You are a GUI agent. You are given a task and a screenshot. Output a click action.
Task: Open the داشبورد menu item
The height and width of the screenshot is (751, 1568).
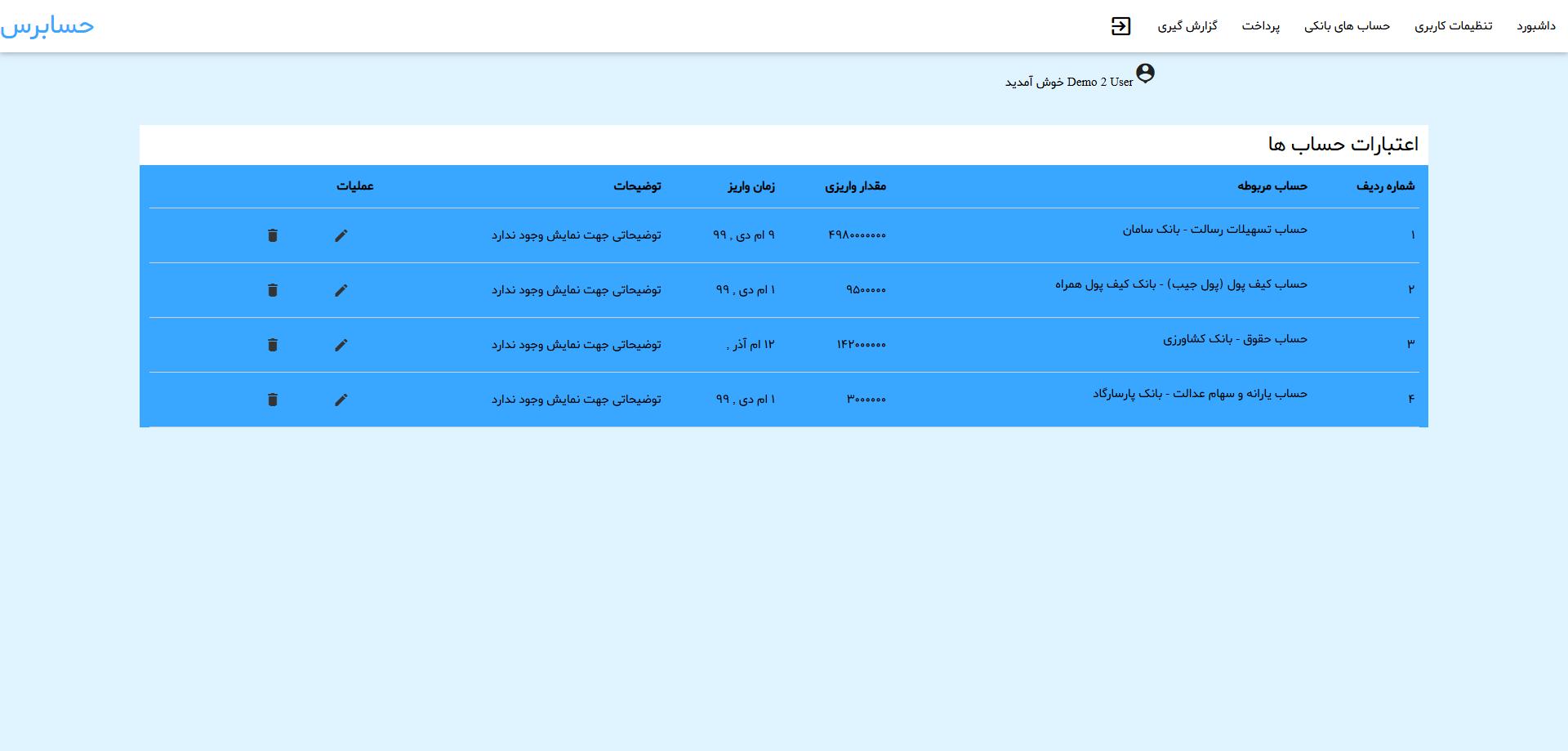tap(1535, 26)
